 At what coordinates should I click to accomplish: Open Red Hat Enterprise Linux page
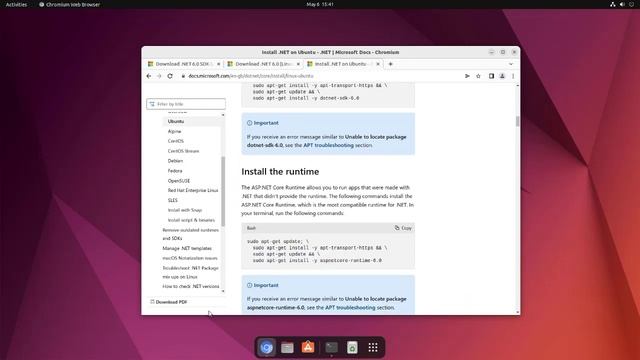tap(193, 191)
